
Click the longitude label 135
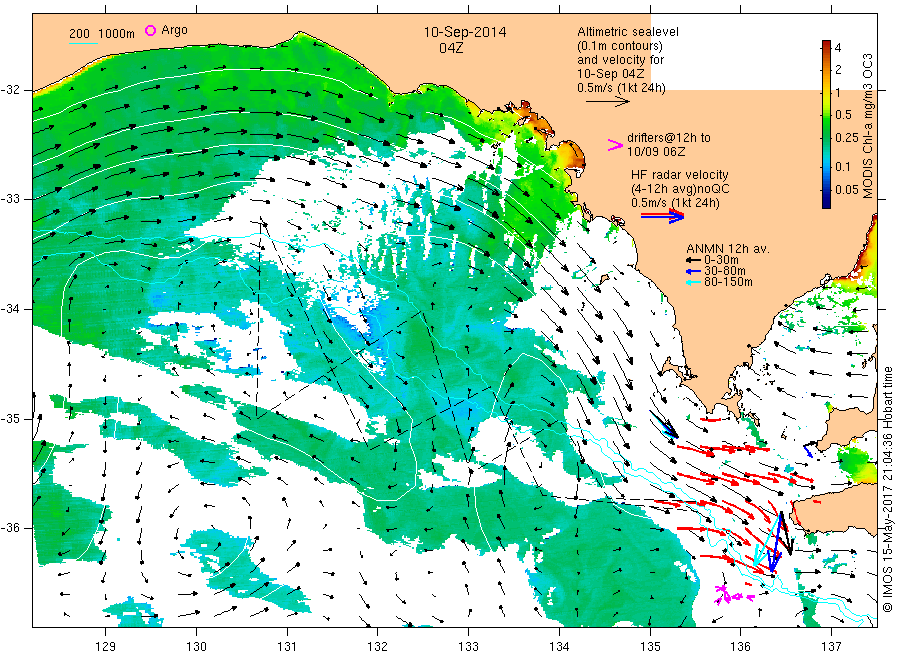[x=650, y=647]
